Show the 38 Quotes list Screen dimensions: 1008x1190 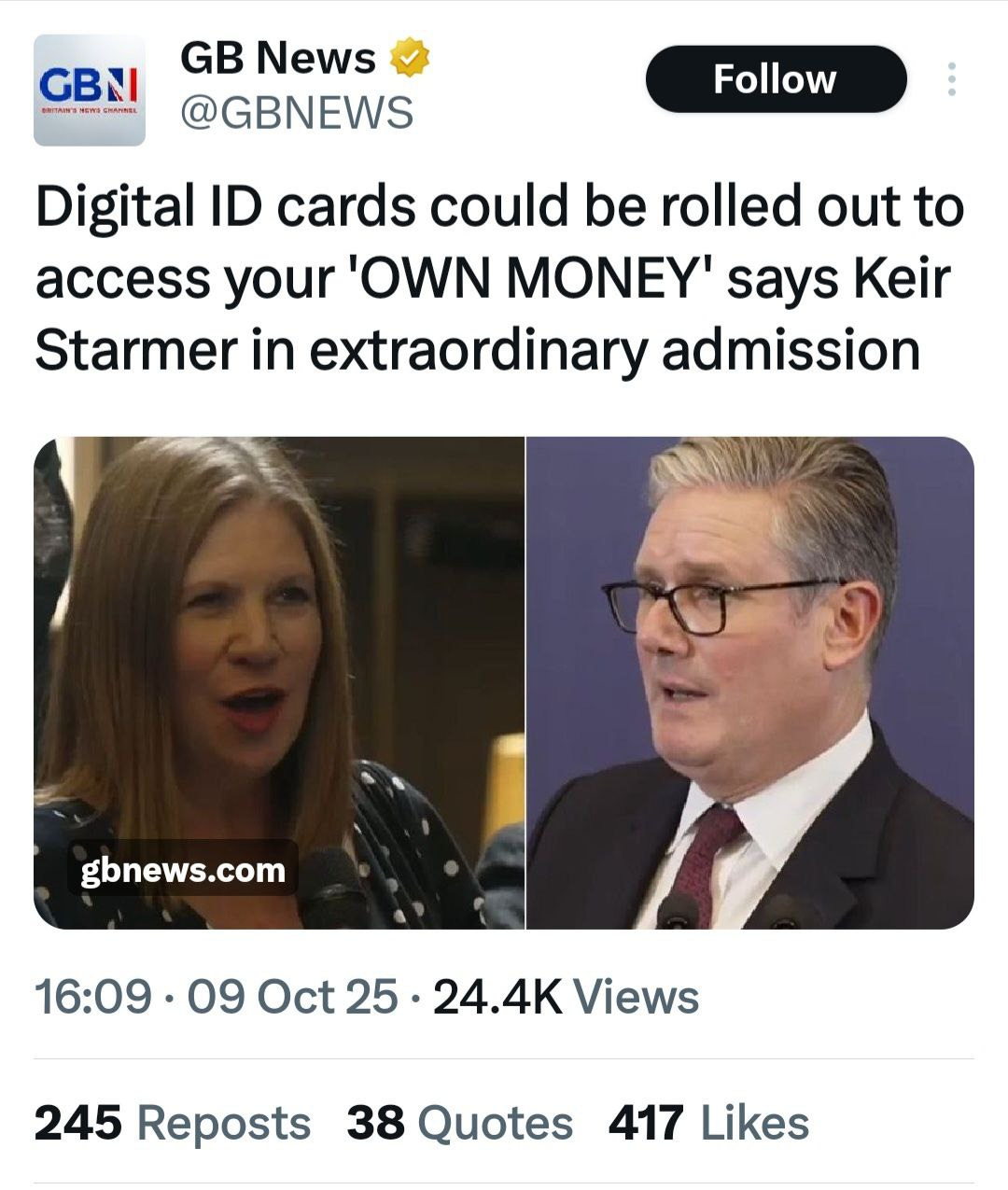(460, 1123)
